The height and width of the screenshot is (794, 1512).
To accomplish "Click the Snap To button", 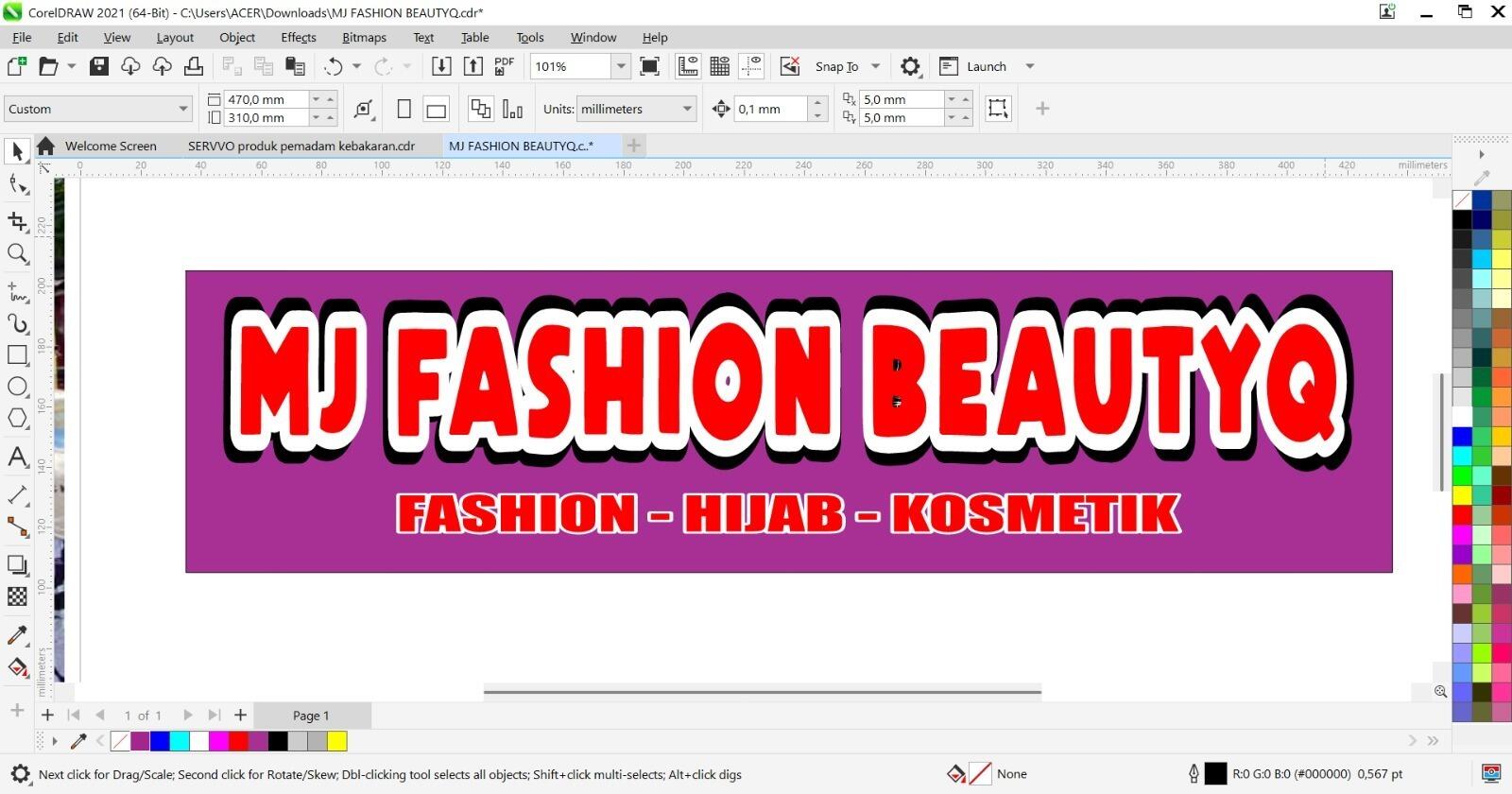I will [x=836, y=66].
